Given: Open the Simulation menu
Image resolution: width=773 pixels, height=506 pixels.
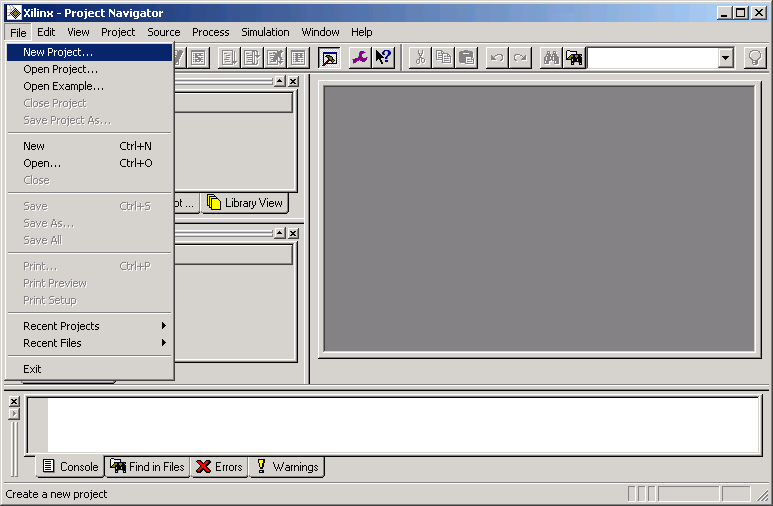Looking at the screenshot, I should point(265,33).
